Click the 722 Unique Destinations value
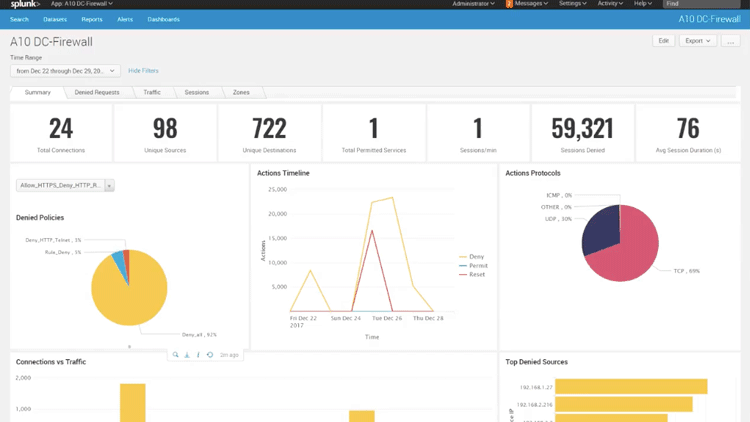 click(x=269, y=128)
